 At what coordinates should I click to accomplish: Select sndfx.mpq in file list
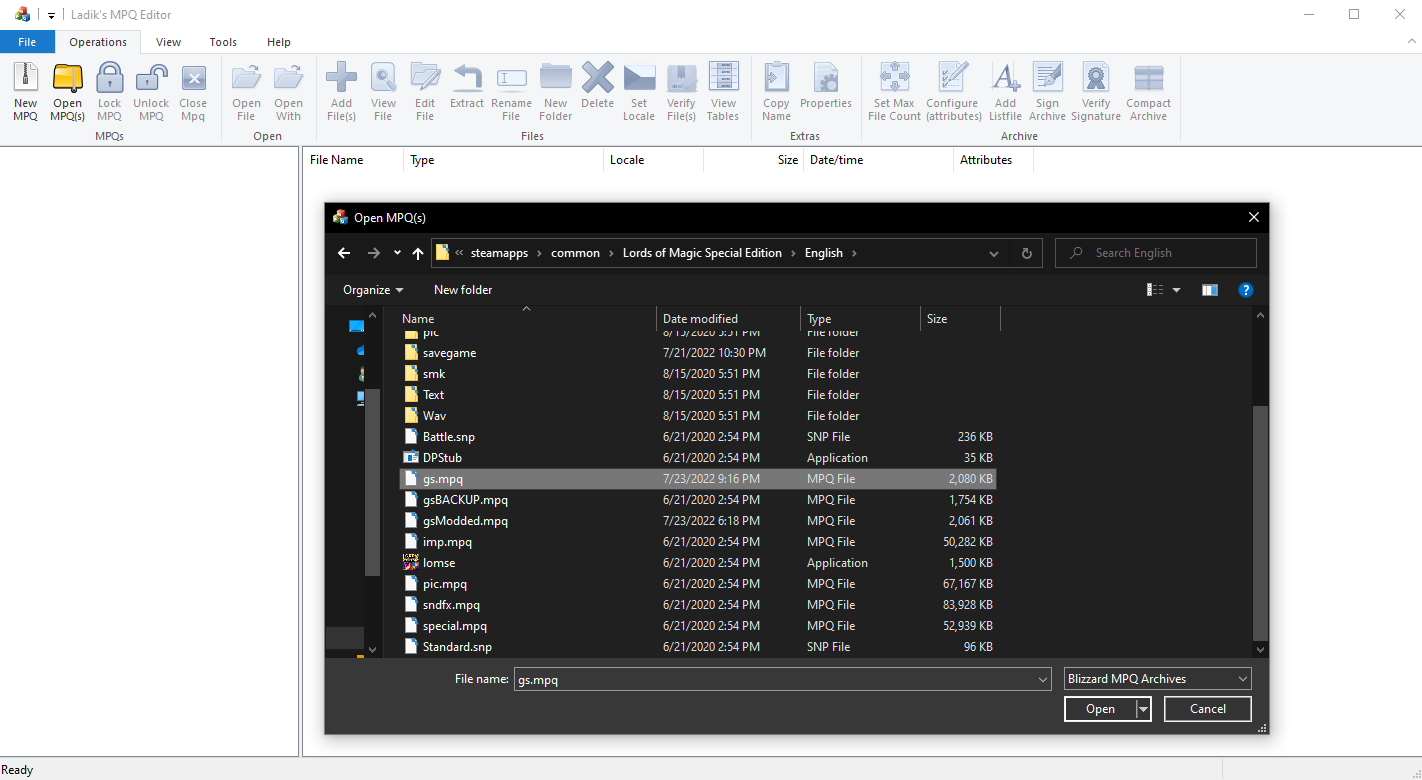(x=698, y=605)
